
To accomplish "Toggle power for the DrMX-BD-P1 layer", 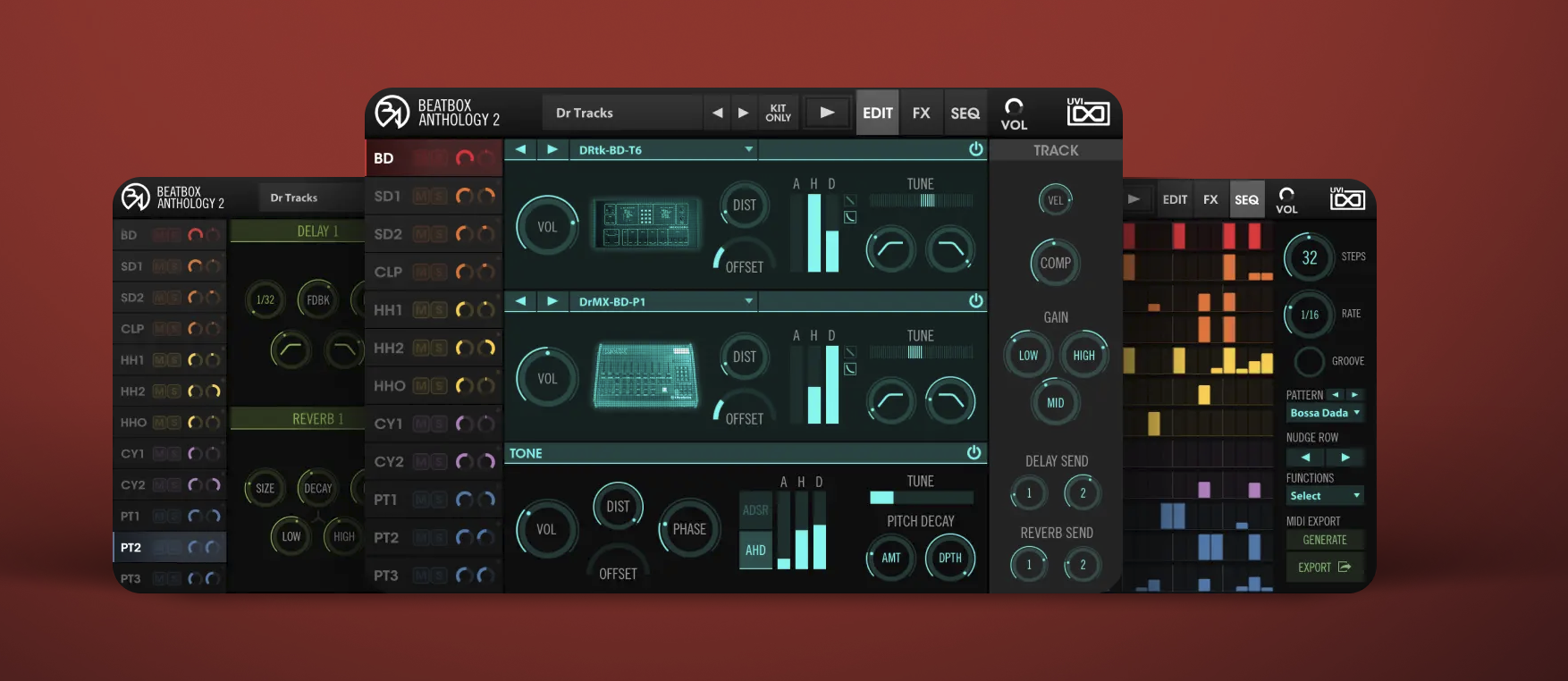I will tap(975, 301).
